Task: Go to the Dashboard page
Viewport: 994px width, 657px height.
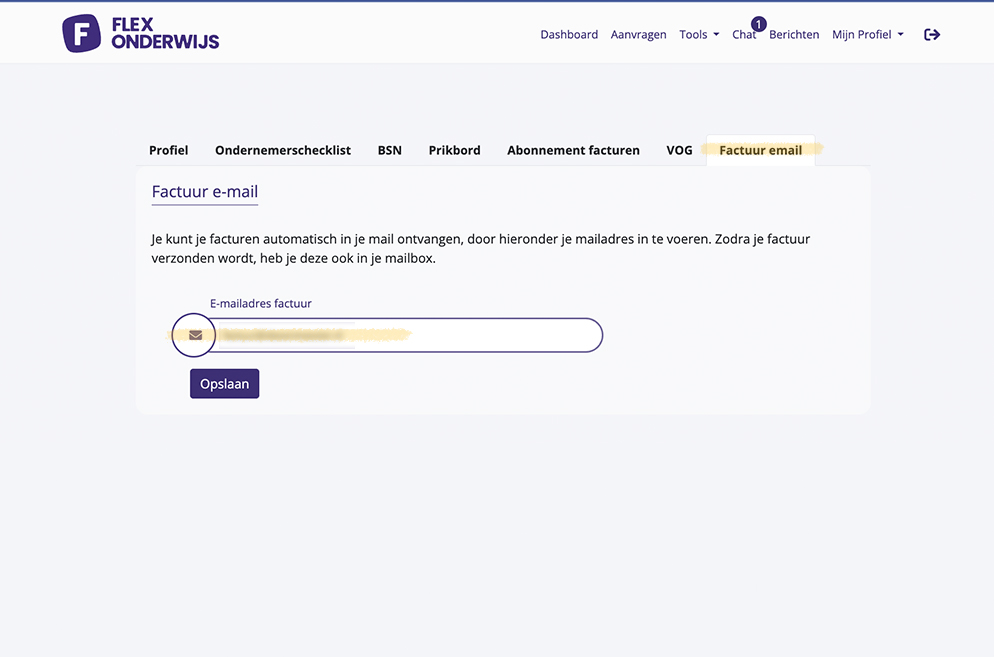Action: click(x=569, y=34)
